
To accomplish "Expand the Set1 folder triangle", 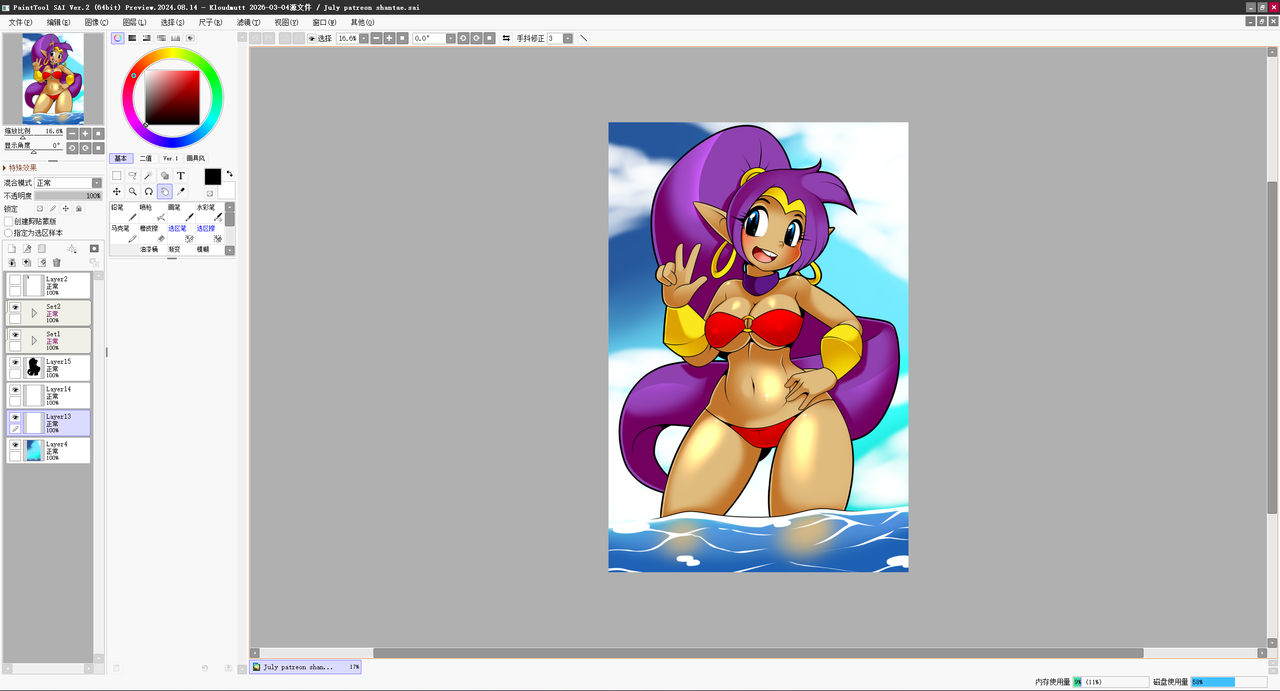I will coord(34,340).
